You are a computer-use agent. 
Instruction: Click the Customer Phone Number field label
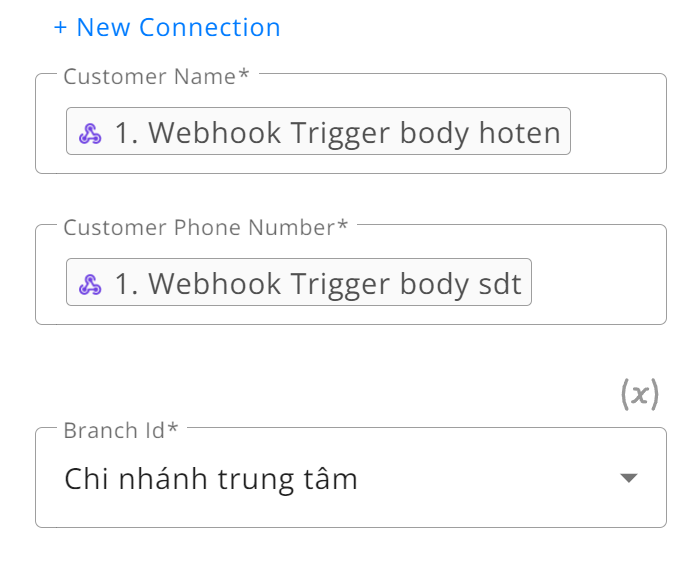(x=205, y=228)
